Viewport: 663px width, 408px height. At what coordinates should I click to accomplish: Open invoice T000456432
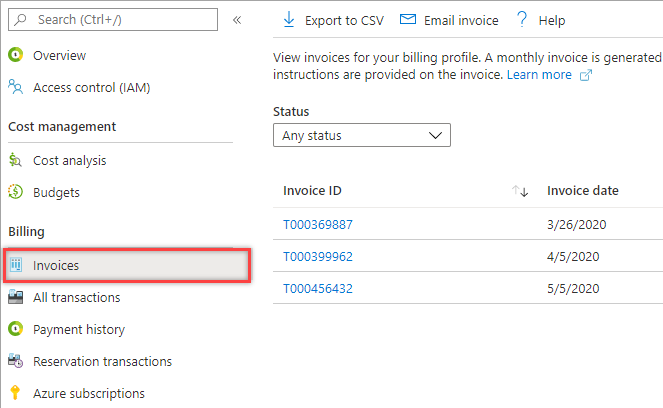318,289
